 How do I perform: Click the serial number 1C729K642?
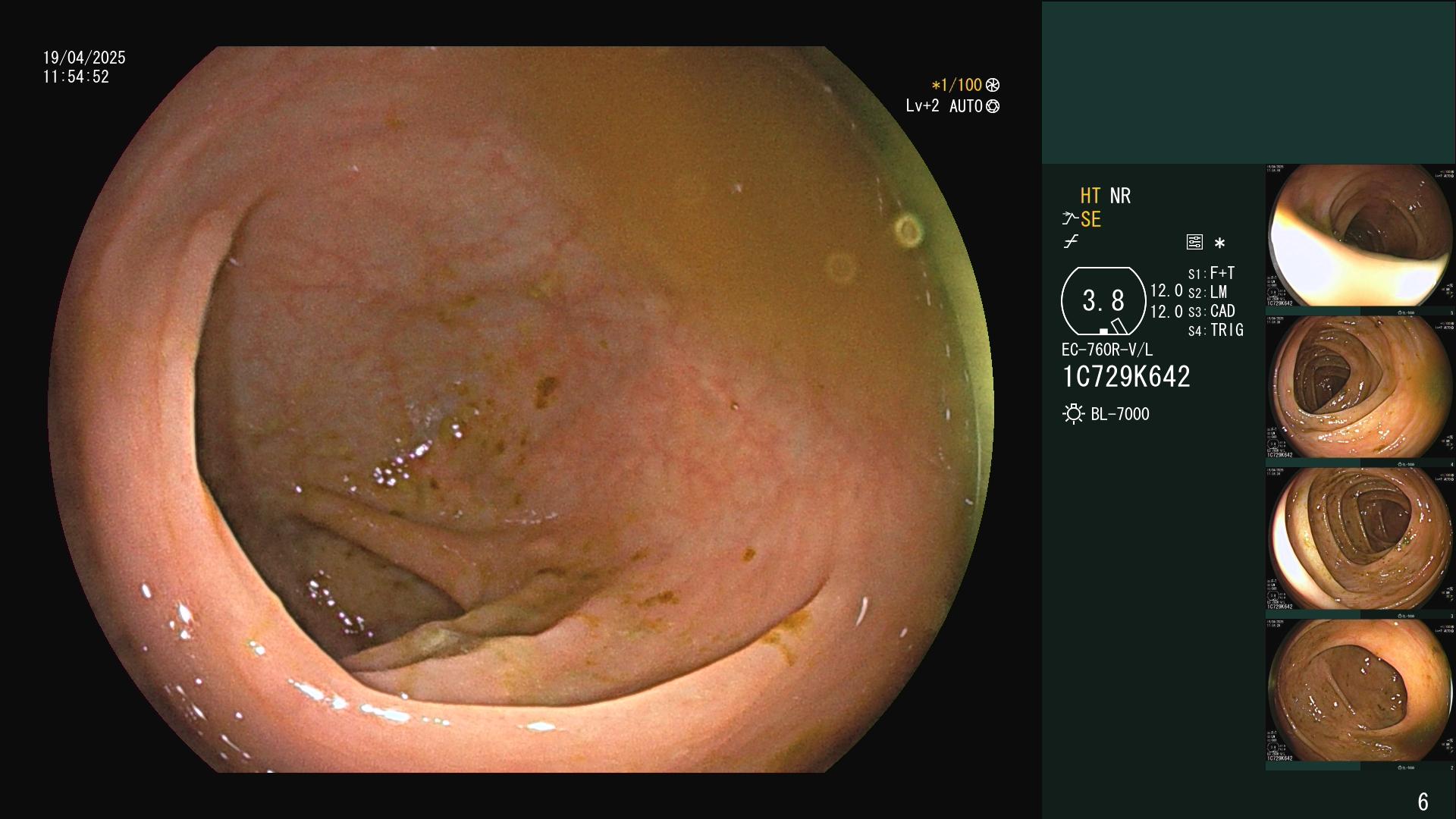pyautogui.click(x=1126, y=376)
